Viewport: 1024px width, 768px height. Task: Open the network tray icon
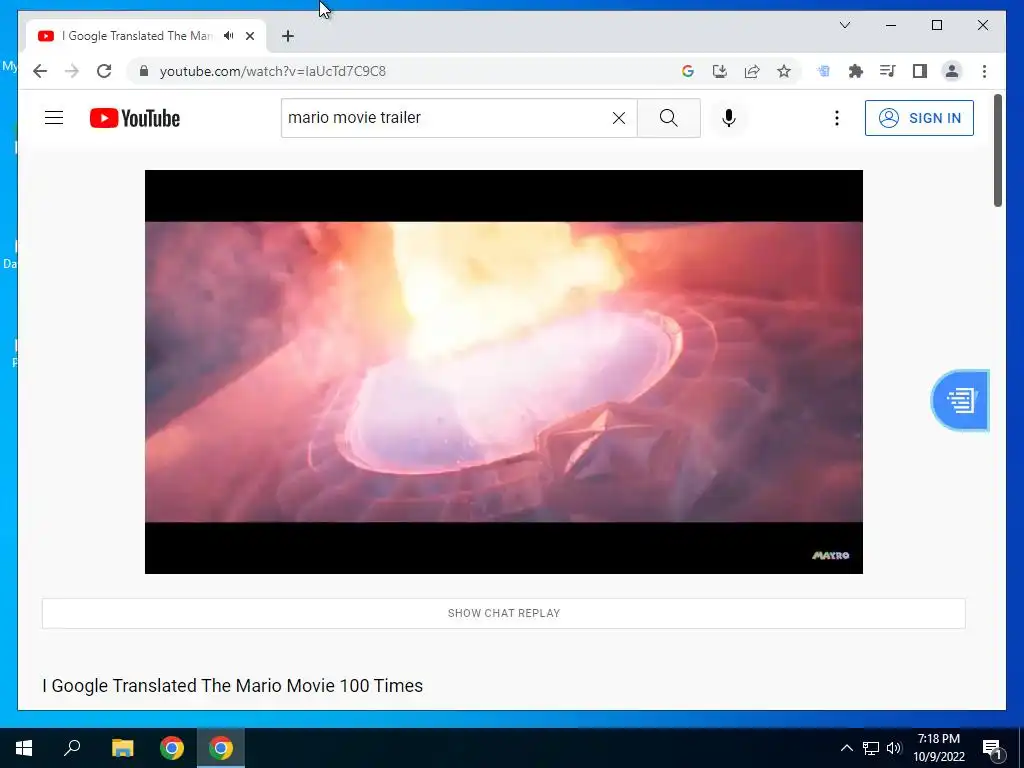[871, 748]
